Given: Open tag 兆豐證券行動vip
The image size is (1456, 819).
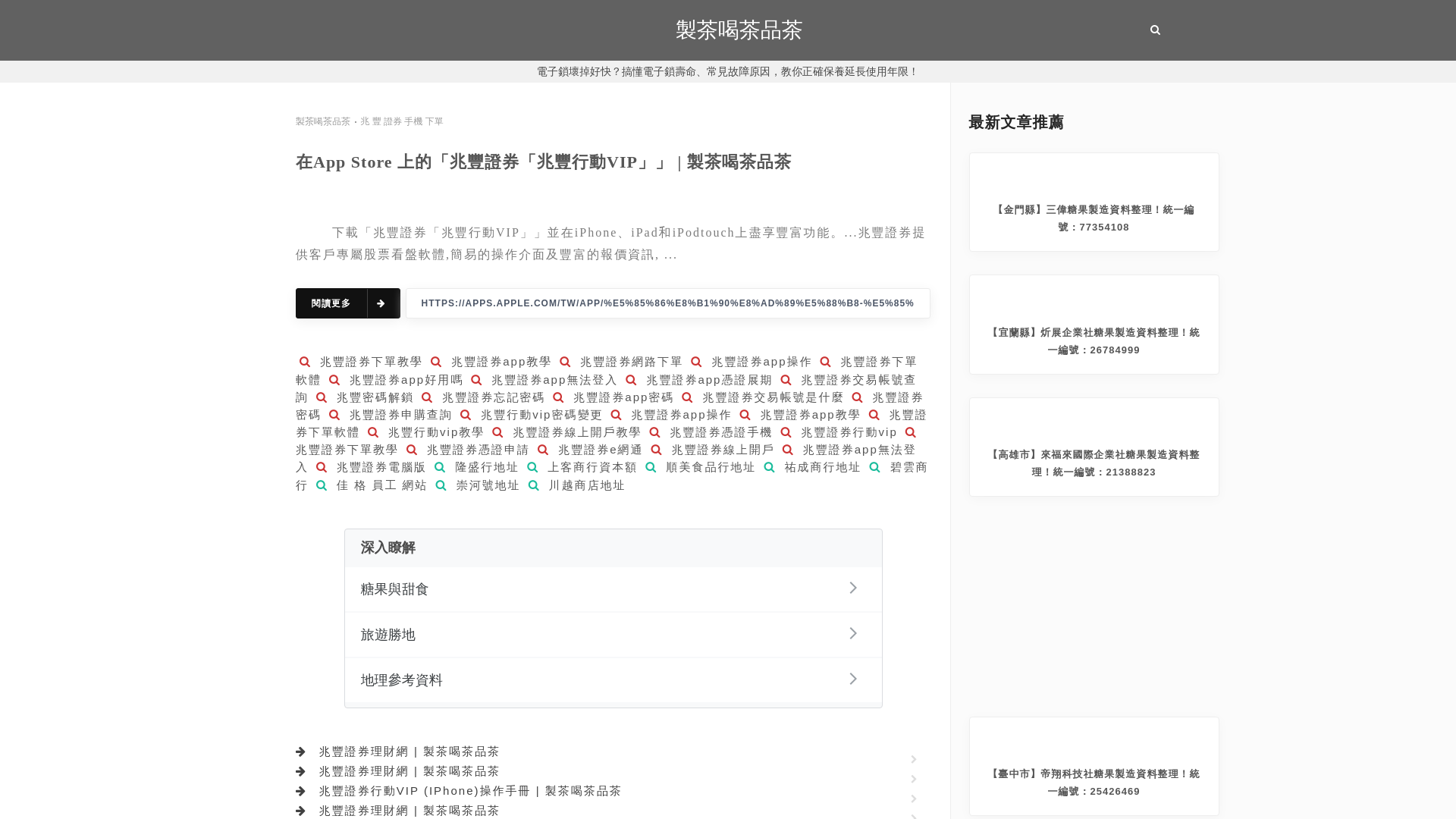Looking at the screenshot, I should coord(849,432).
